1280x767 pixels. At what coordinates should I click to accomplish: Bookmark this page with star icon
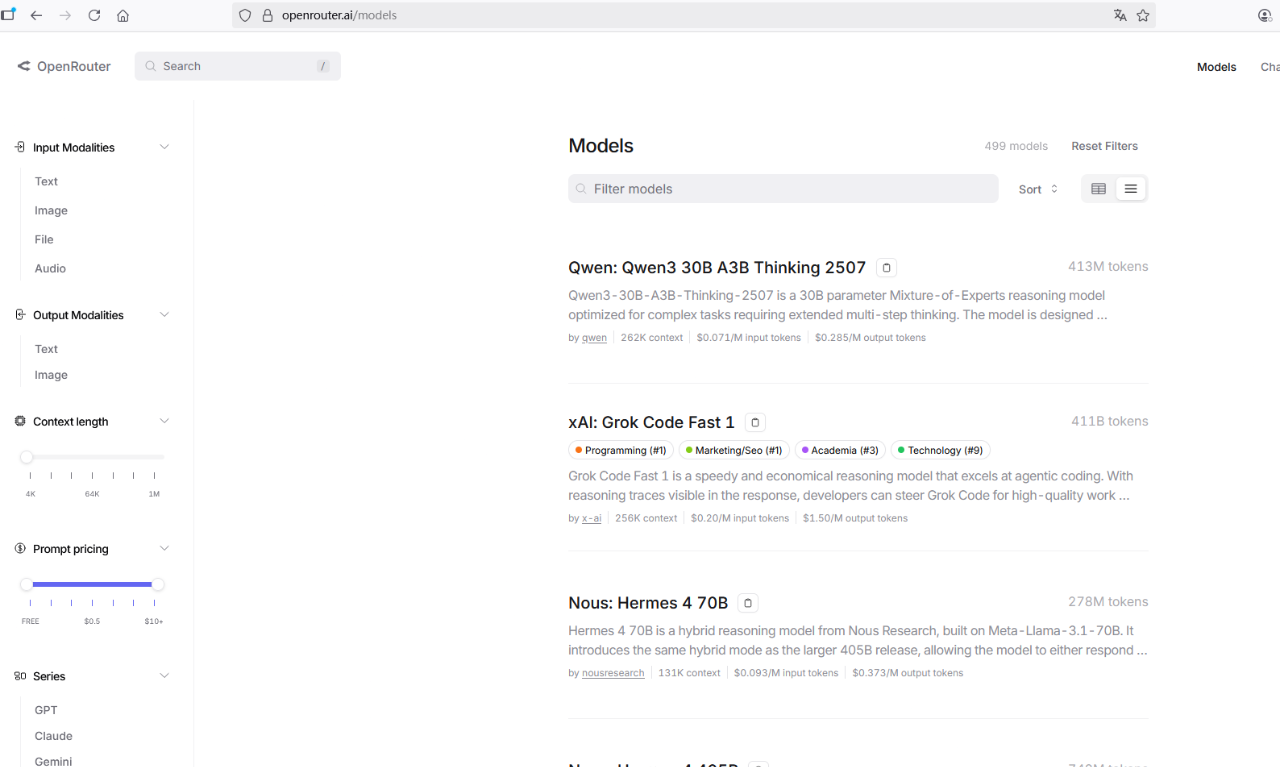tap(1143, 16)
